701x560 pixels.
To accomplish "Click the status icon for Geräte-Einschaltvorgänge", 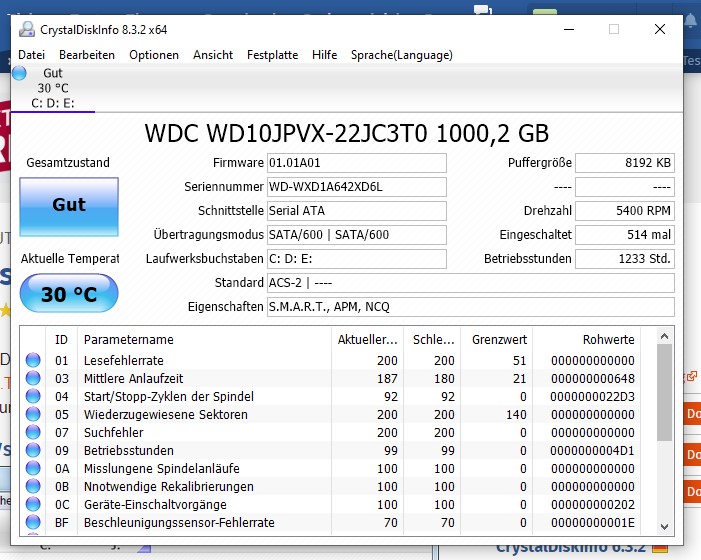I will click(33, 504).
